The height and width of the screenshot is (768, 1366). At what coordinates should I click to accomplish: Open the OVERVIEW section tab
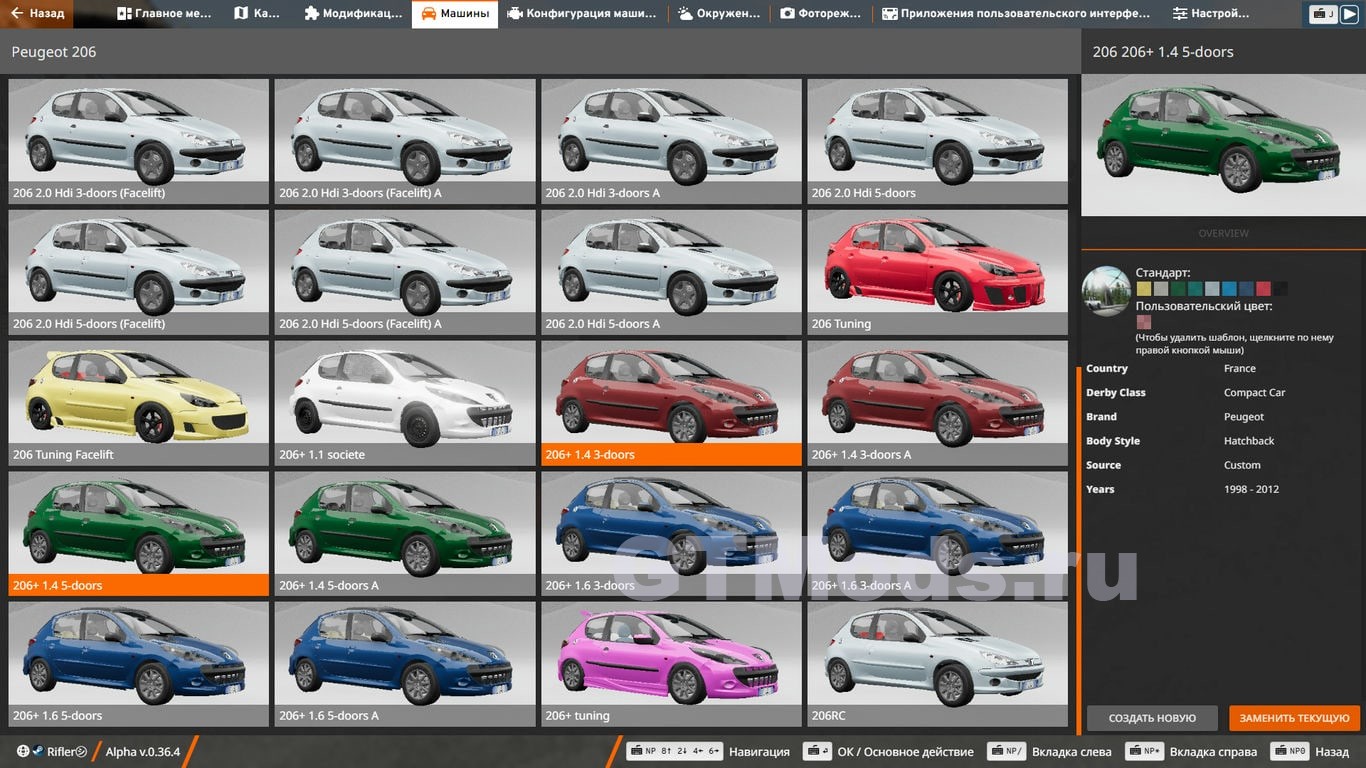click(1224, 233)
